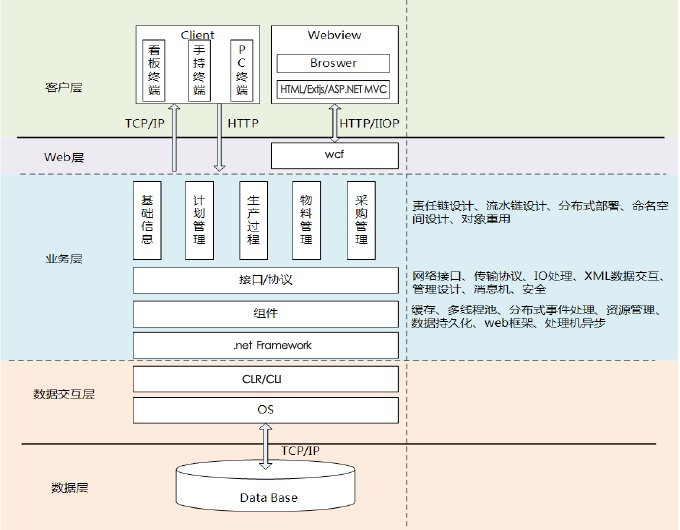Select the 采购管理 module block

click(x=361, y=219)
